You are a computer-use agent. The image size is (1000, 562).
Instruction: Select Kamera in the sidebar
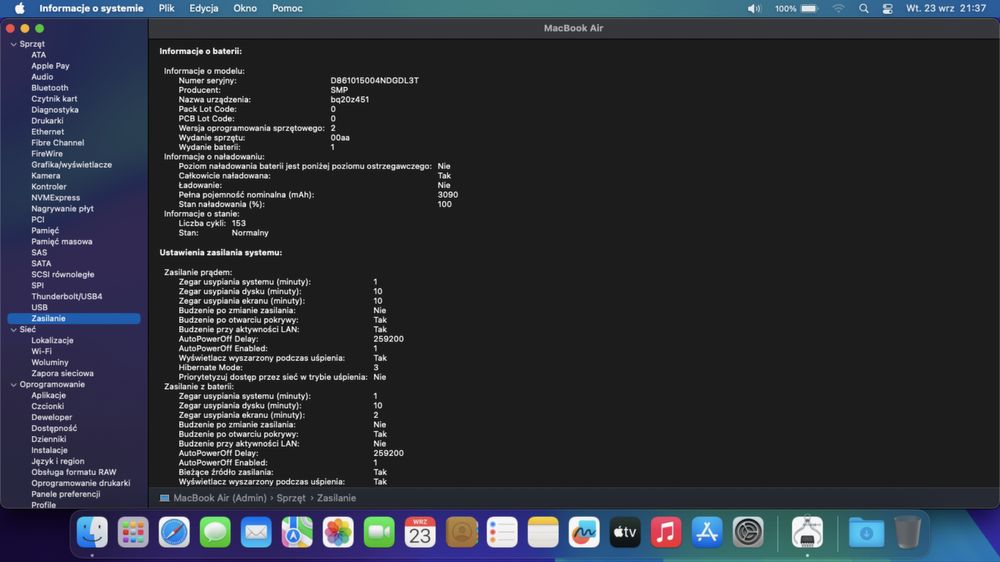point(46,175)
